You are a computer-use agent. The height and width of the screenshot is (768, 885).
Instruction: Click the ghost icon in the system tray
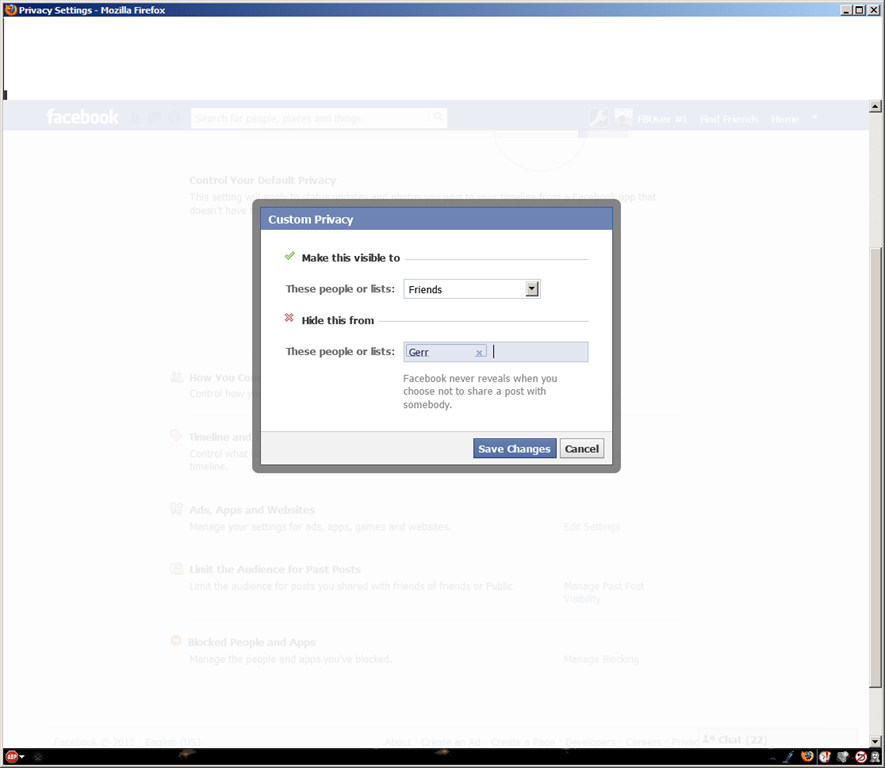[x=877, y=757]
